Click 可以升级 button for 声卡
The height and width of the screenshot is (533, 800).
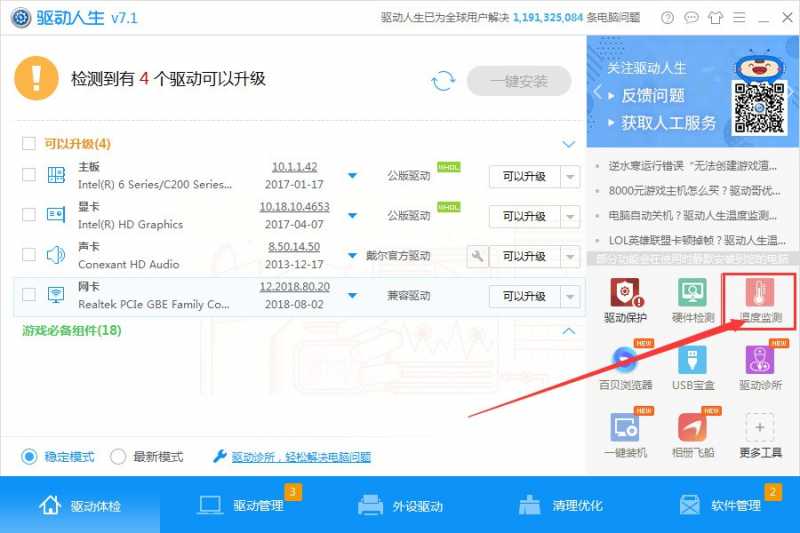[x=524, y=256]
